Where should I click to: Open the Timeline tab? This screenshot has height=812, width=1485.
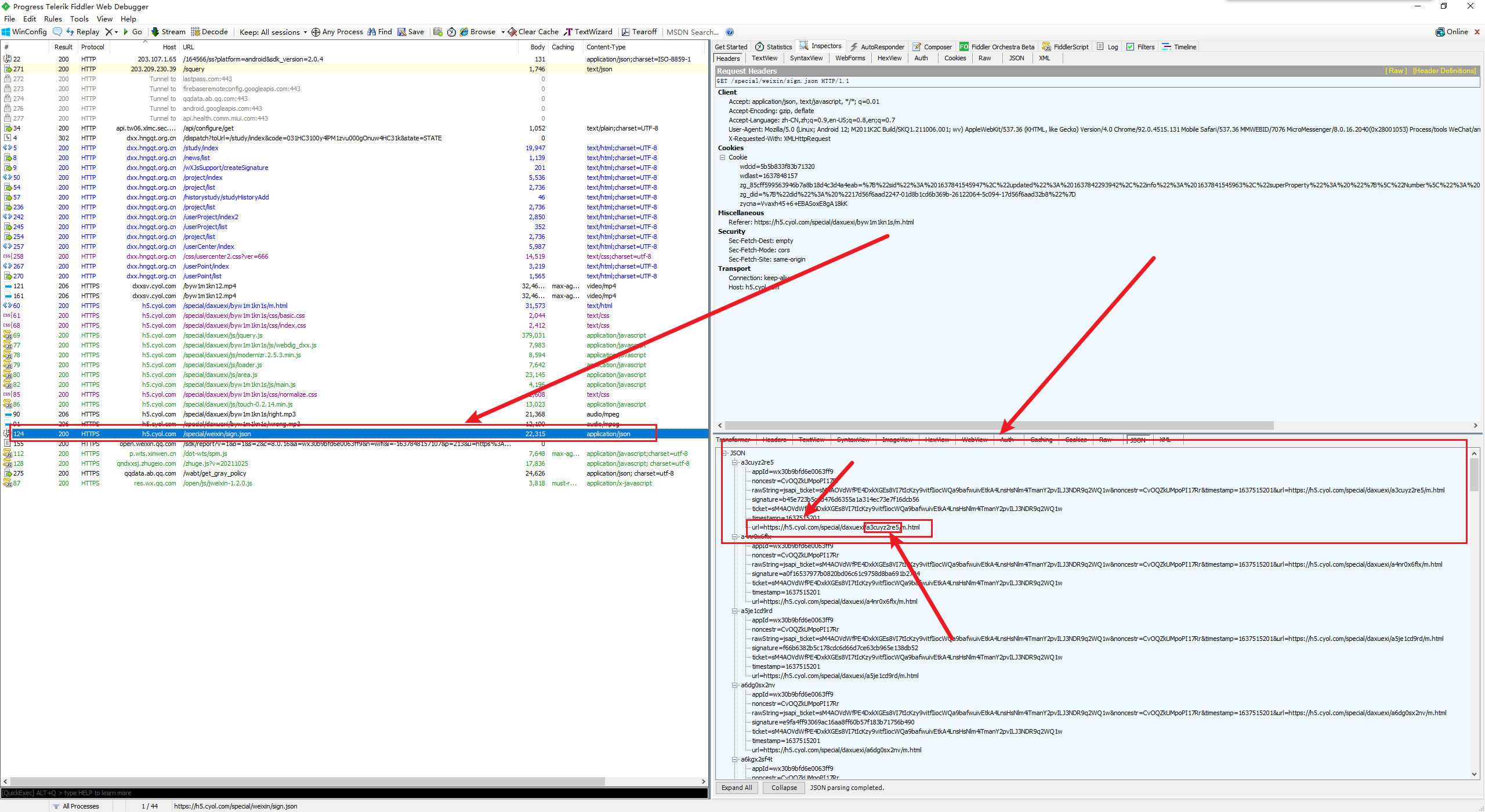coord(1179,47)
